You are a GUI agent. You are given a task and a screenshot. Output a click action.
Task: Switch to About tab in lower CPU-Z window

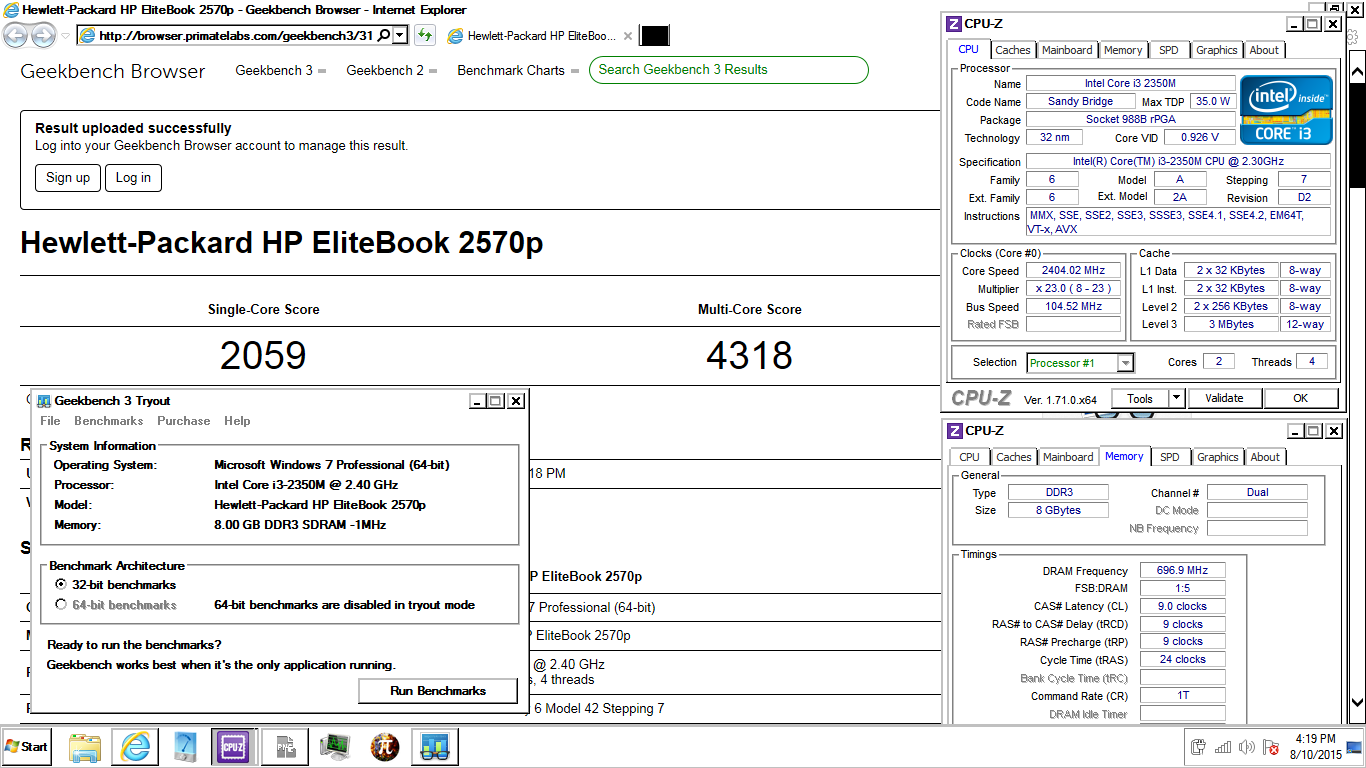(x=1265, y=457)
